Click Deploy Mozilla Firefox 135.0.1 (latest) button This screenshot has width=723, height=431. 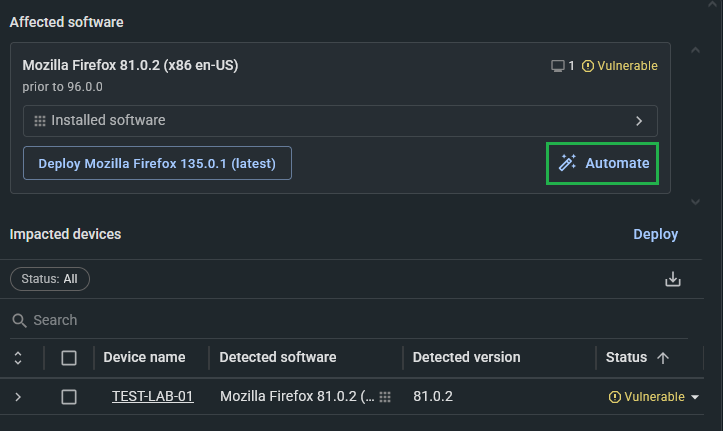(x=157, y=163)
